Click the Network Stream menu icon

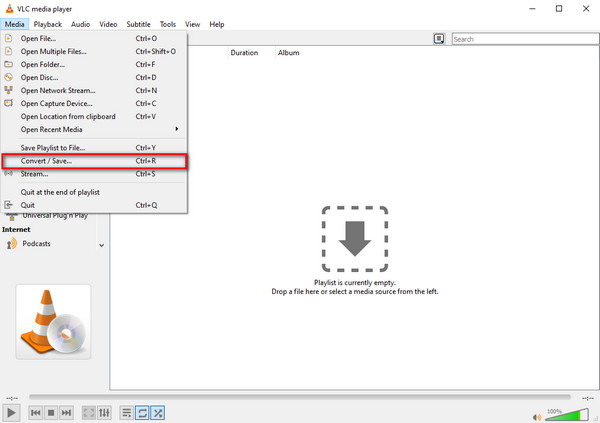point(8,90)
